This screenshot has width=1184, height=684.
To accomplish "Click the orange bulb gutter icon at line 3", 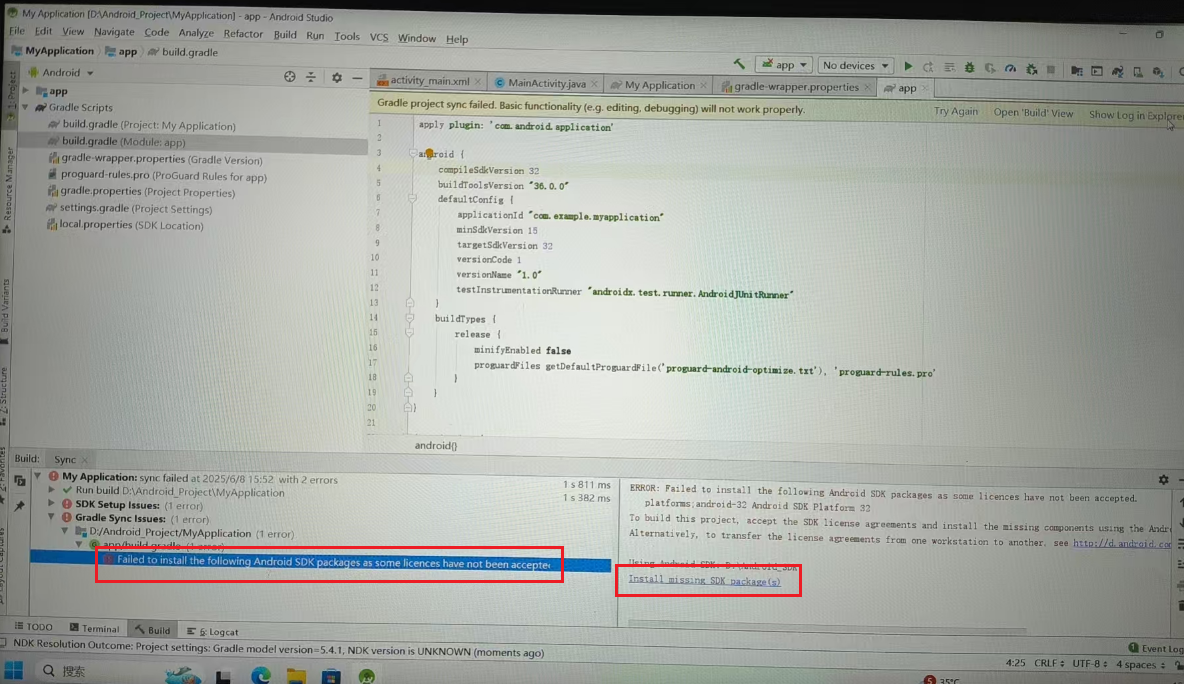I will coord(429,153).
